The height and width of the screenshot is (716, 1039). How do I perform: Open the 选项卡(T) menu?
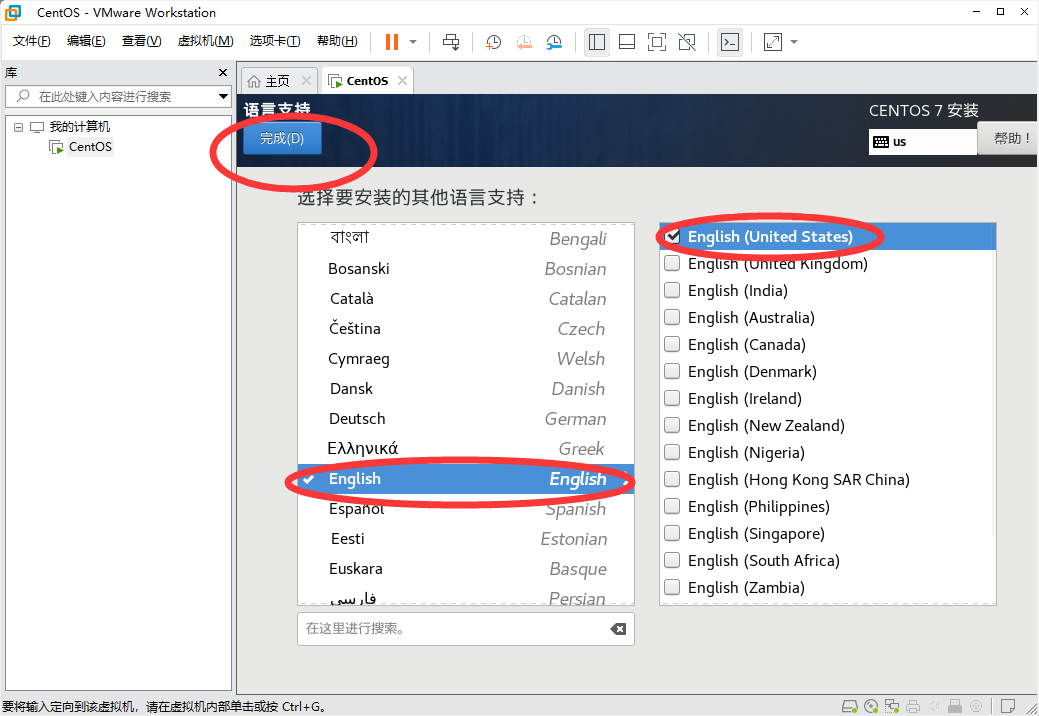(274, 41)
